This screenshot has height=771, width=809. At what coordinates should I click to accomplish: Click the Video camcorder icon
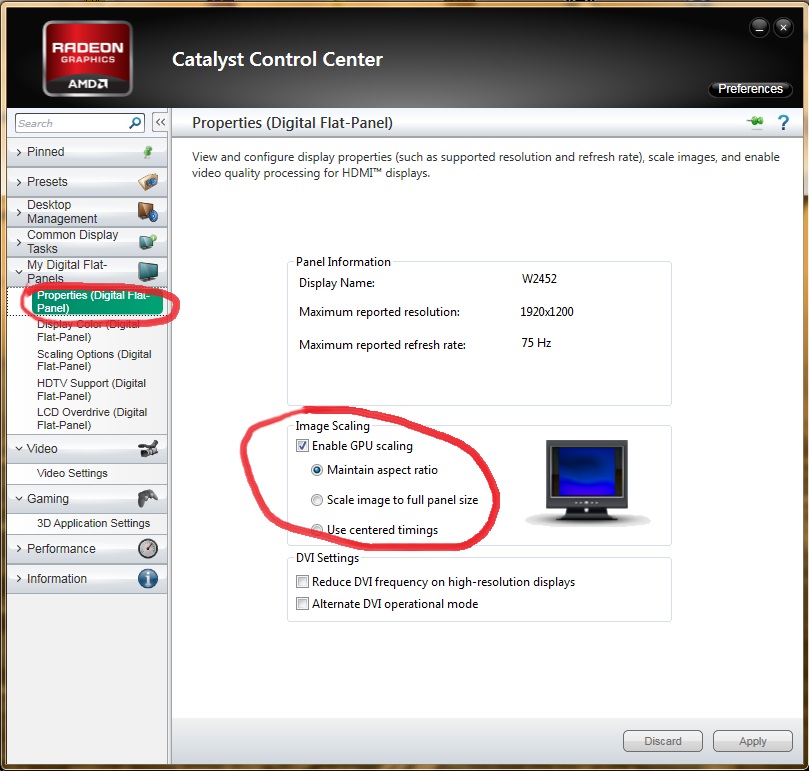coord(148,448)
